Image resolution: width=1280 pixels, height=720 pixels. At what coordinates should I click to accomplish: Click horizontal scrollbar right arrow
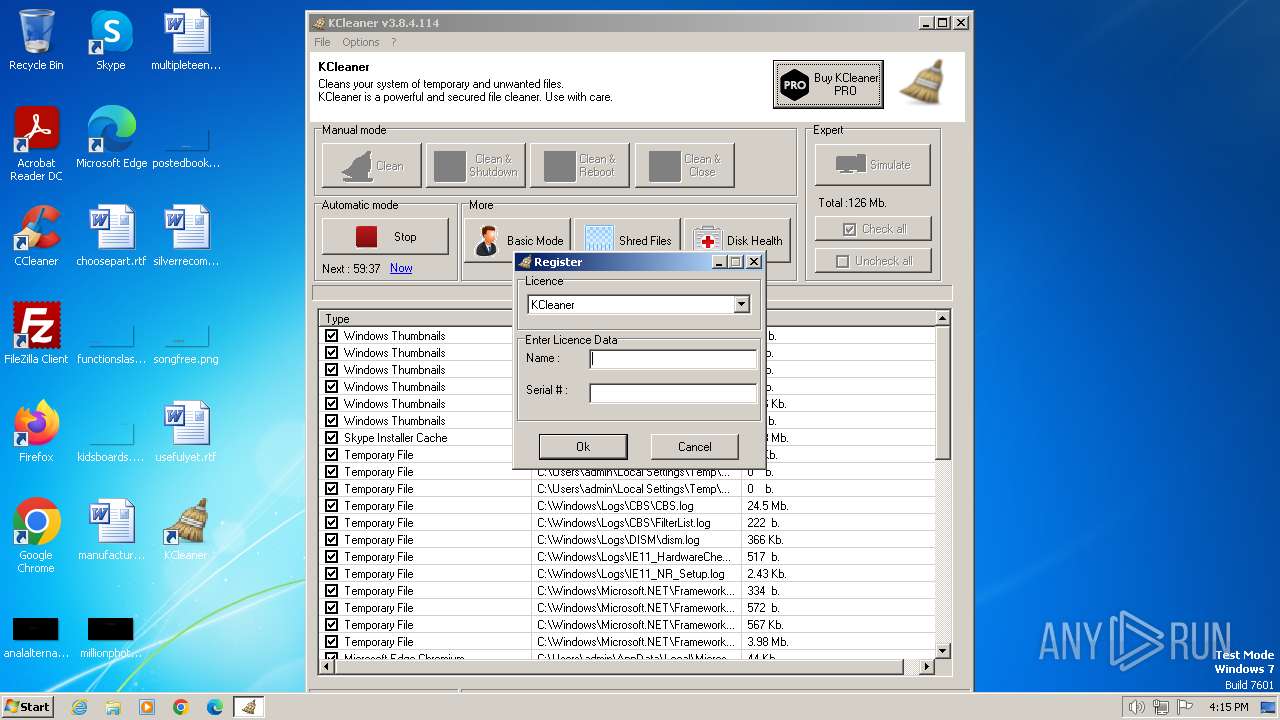927,666
